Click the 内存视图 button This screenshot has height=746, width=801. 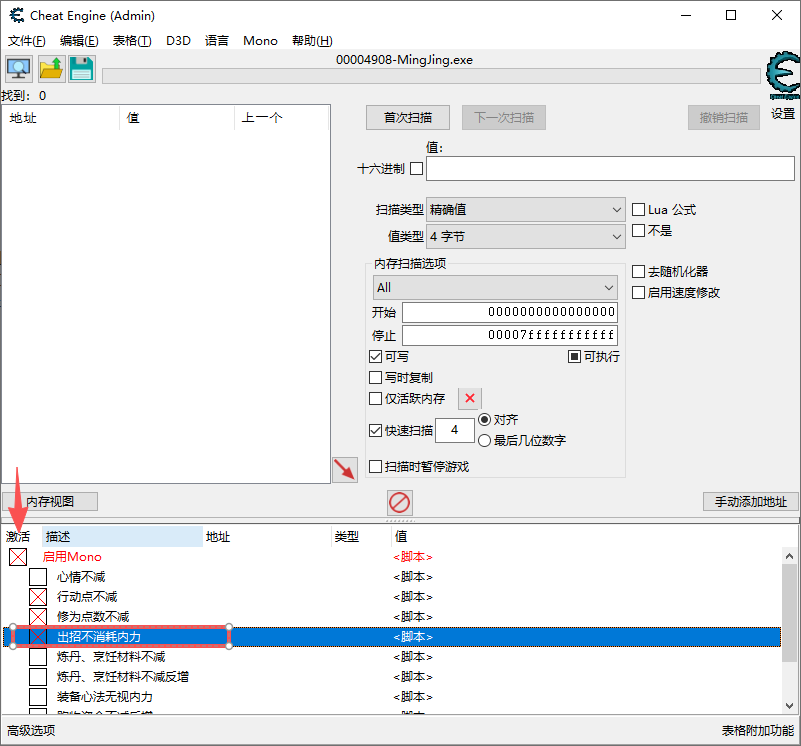50,501
